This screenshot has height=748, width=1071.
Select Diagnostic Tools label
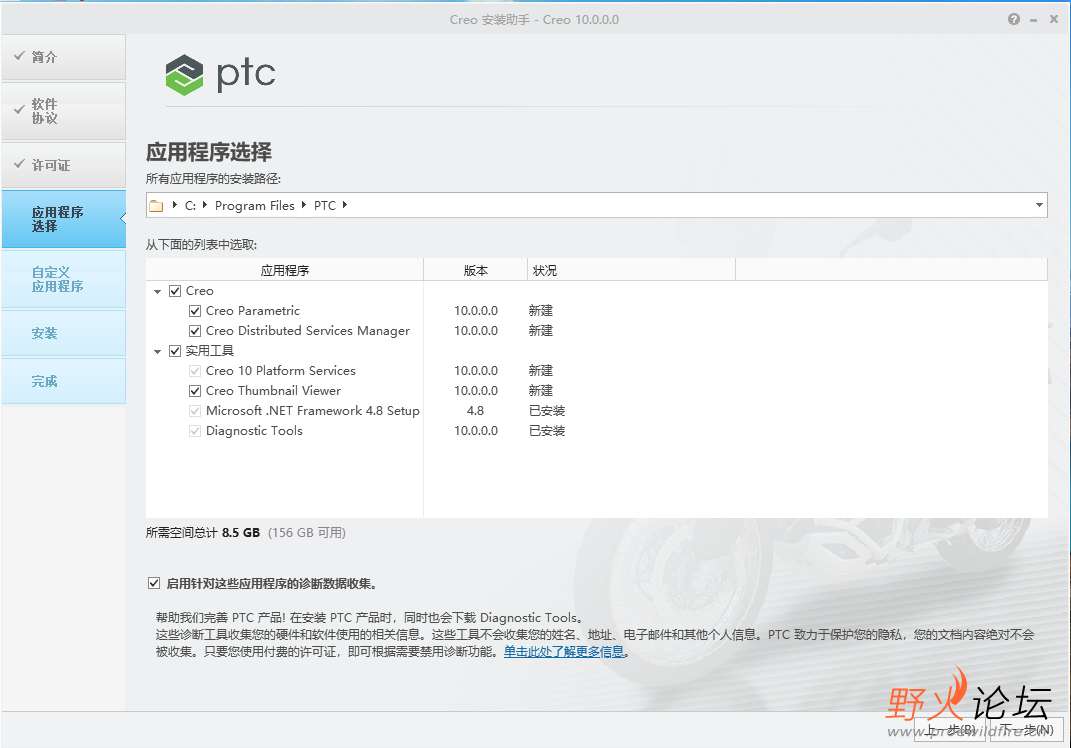pos(254,431)
